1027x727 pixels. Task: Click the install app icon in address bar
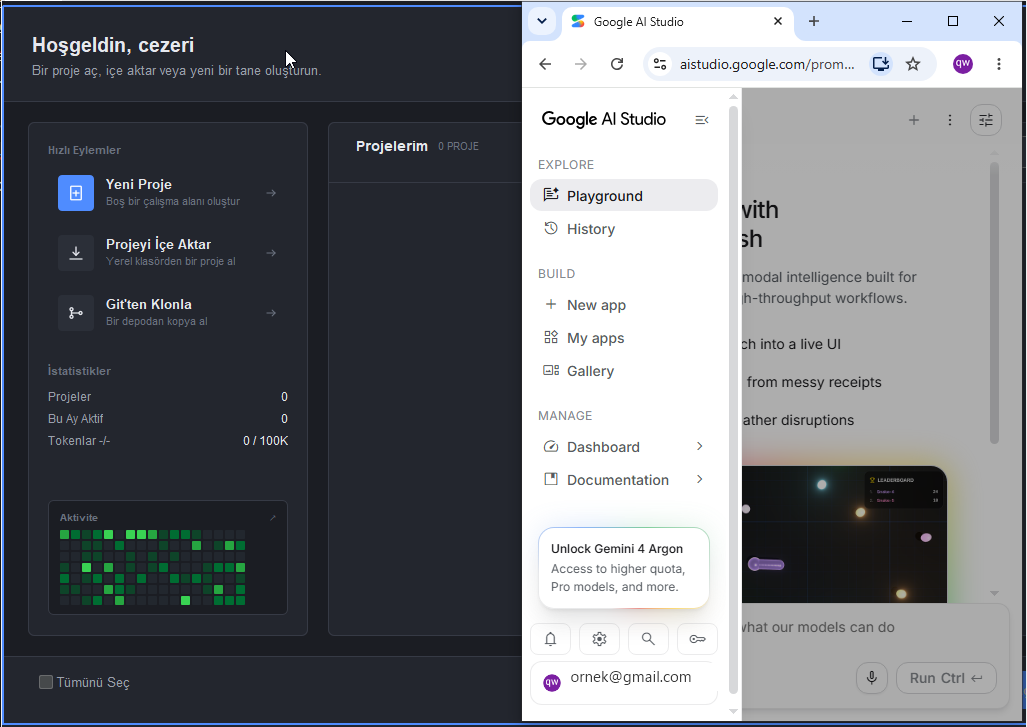[x=881, y=64]
